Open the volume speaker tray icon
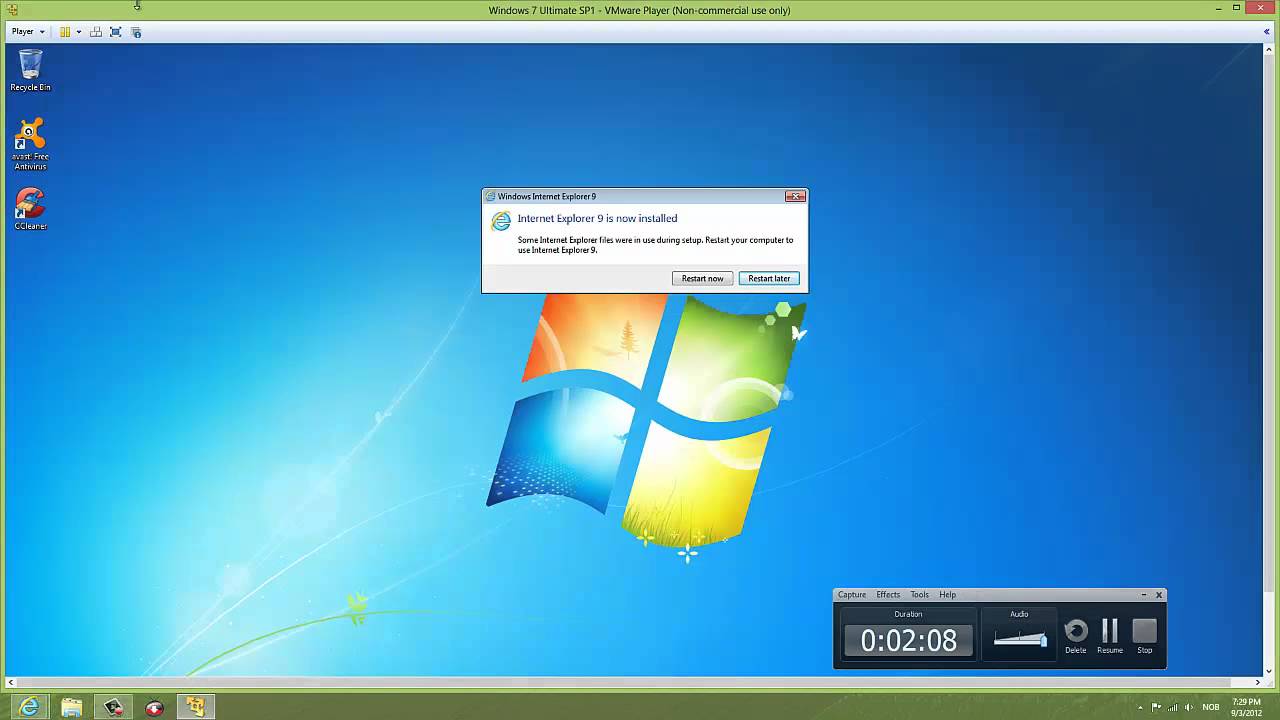The width and height of the screenshot is (1280, 720). pos(1189,707)
